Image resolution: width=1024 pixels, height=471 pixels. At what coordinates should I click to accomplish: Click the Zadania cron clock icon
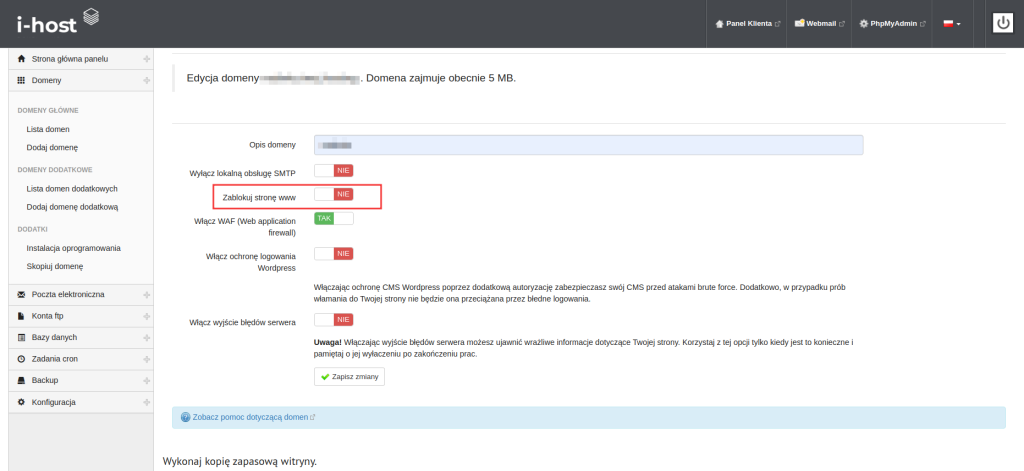coord(22,359)
